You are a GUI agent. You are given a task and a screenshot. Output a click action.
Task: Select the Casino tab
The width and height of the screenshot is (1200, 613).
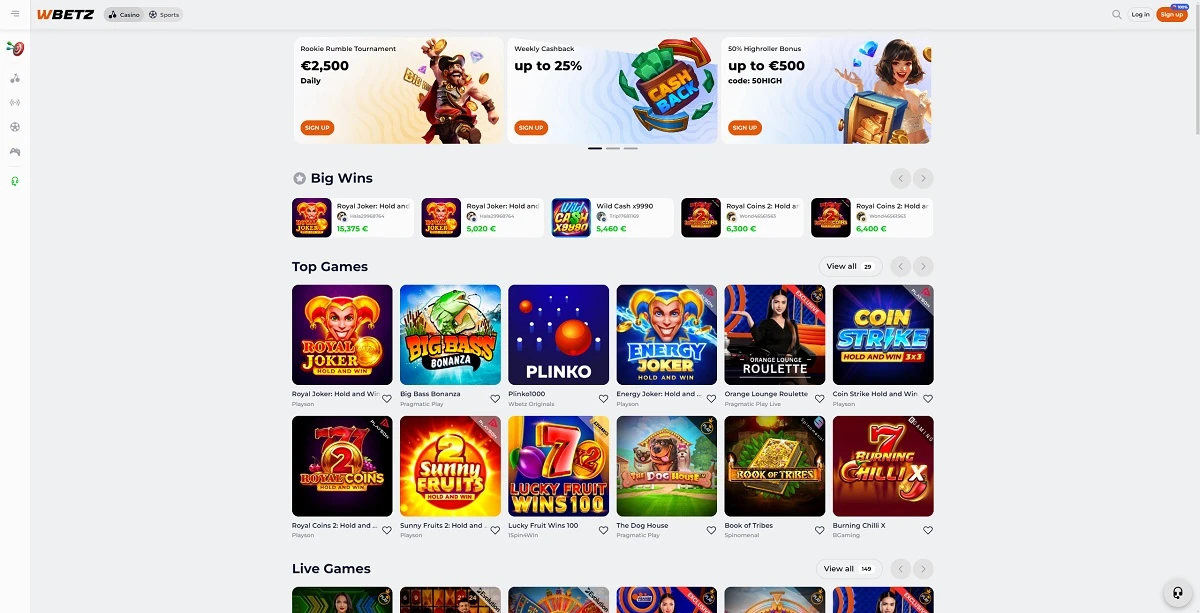(124, 15)
